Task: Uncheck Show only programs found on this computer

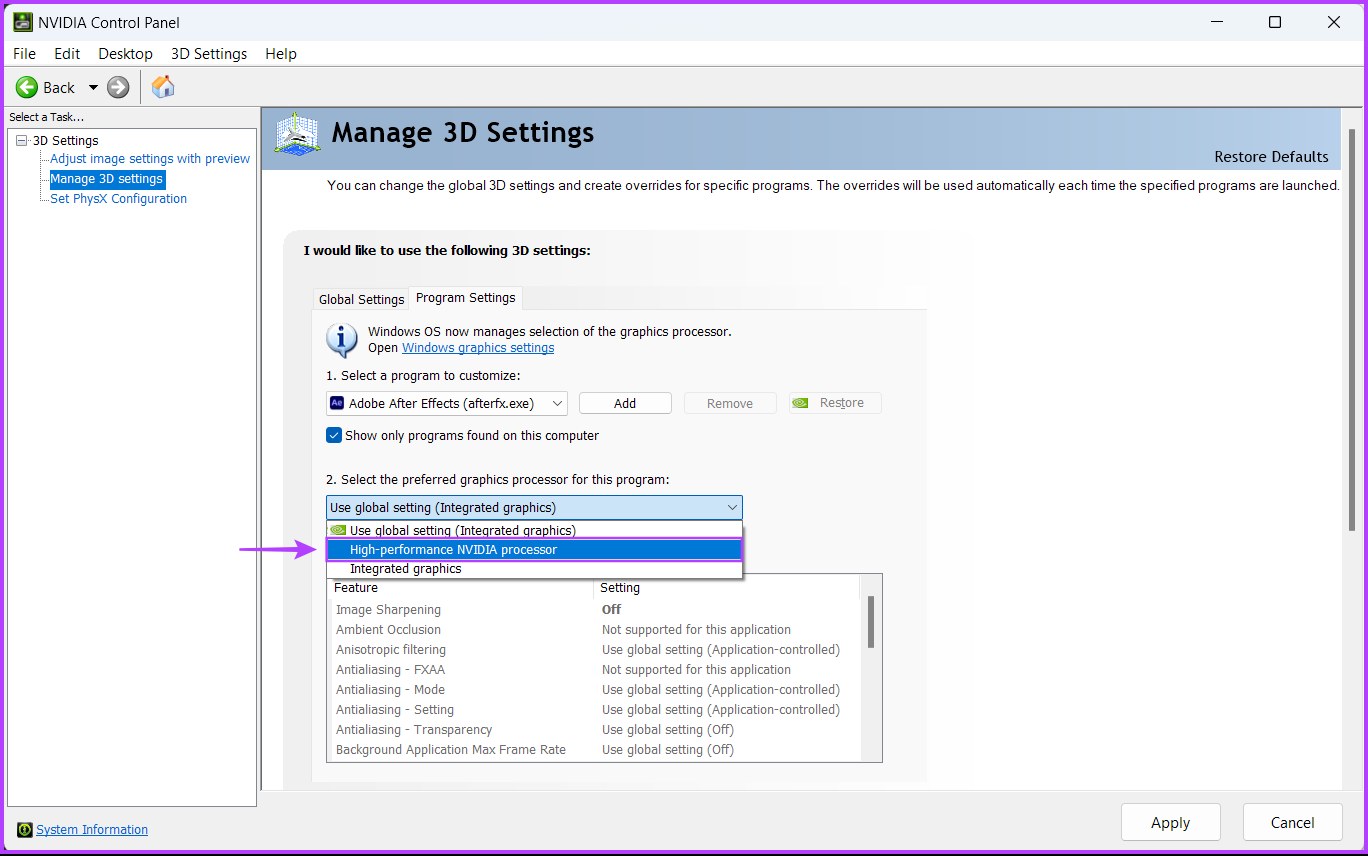Action: coord(334,435)
